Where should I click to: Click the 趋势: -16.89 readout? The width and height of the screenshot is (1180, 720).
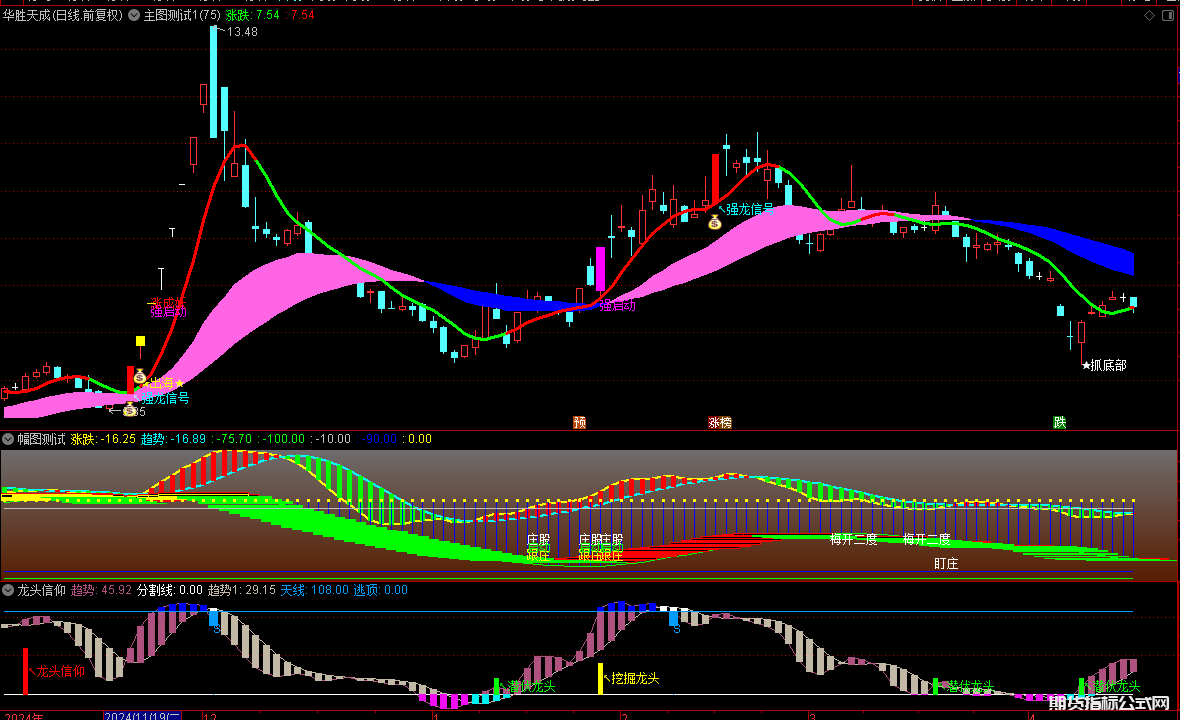[173, 439]
